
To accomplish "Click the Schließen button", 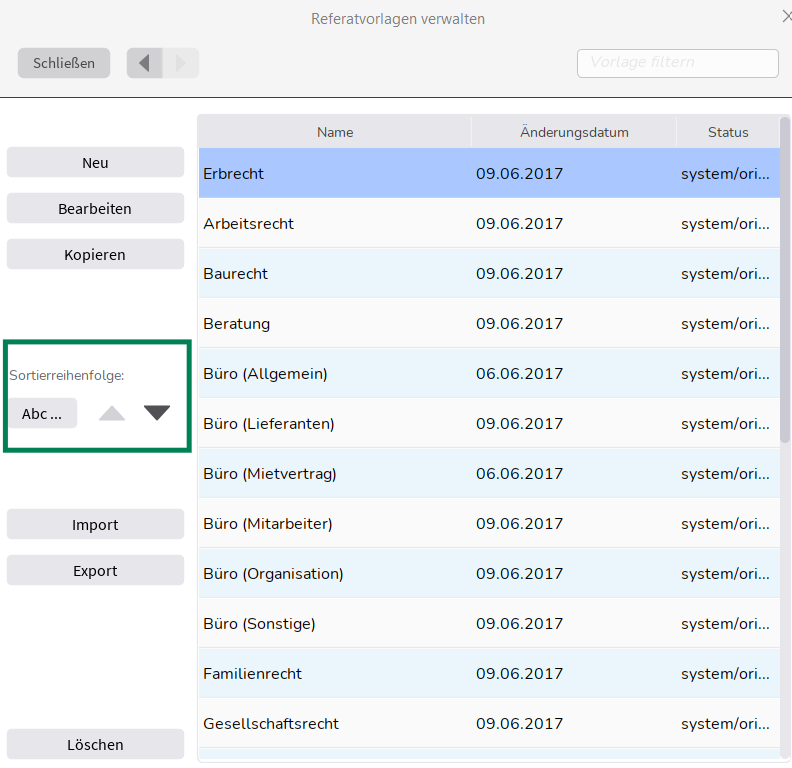I will (x=64, y=63).
